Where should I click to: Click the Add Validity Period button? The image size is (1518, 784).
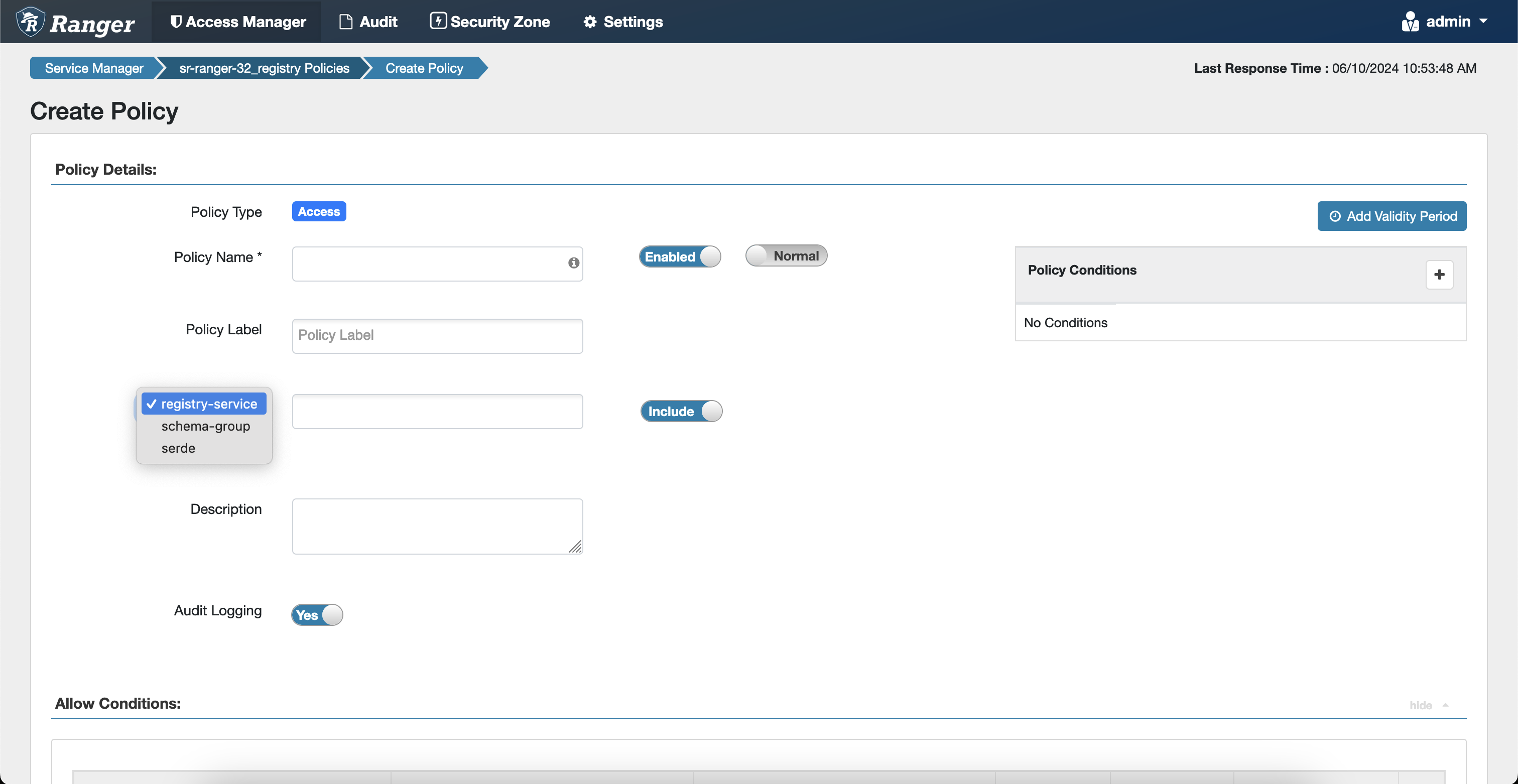(1391, 216)
